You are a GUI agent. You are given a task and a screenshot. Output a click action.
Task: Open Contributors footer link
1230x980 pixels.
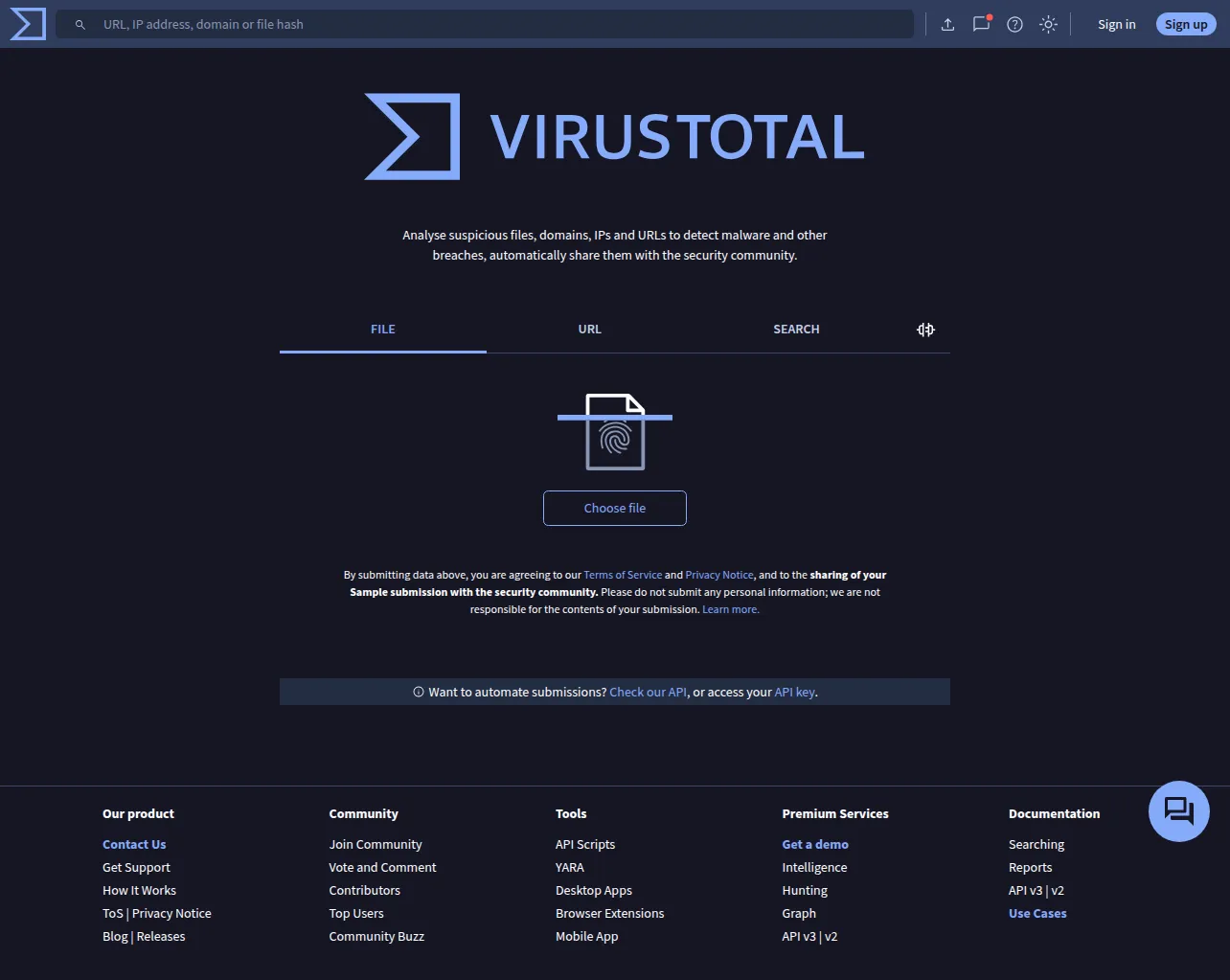click(365, 891)
